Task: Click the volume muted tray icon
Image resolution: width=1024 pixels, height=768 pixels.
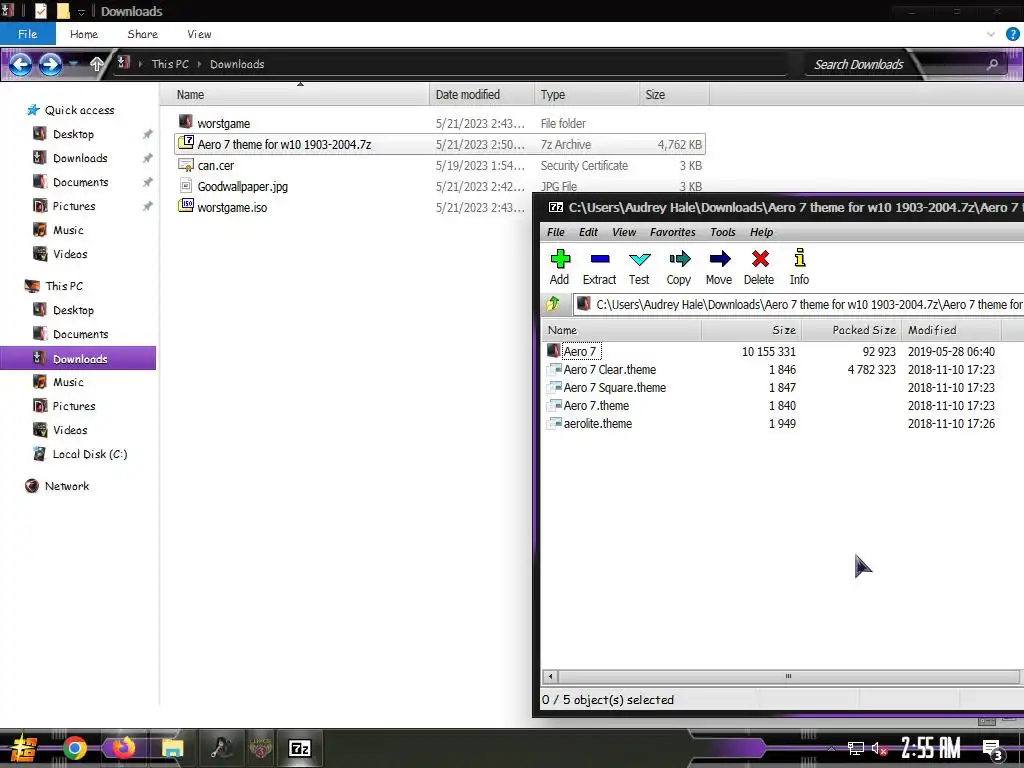Action: coord(879,749)
